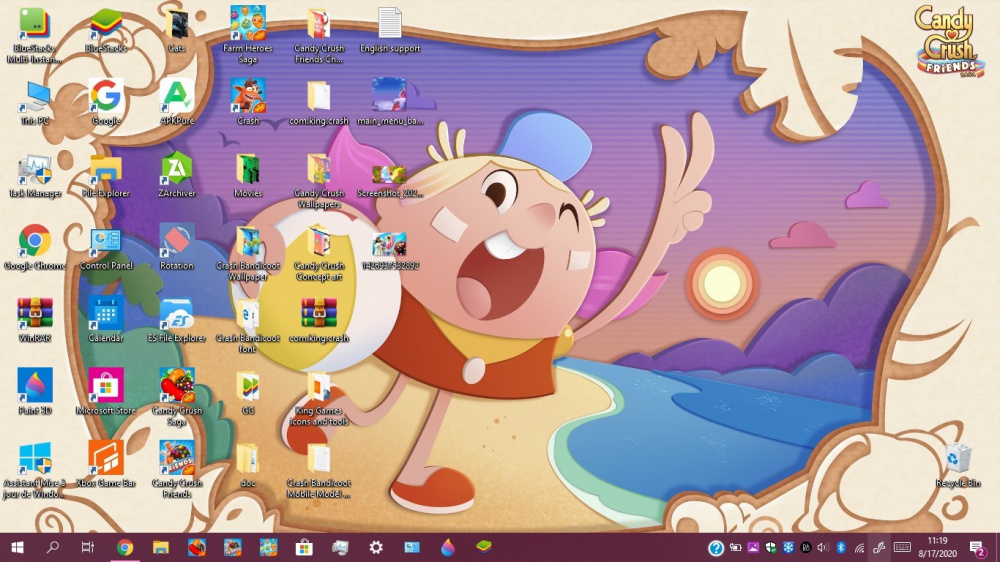1000x562 pixels.
Task: Open Task View from the taskbar
Action: 88,547
